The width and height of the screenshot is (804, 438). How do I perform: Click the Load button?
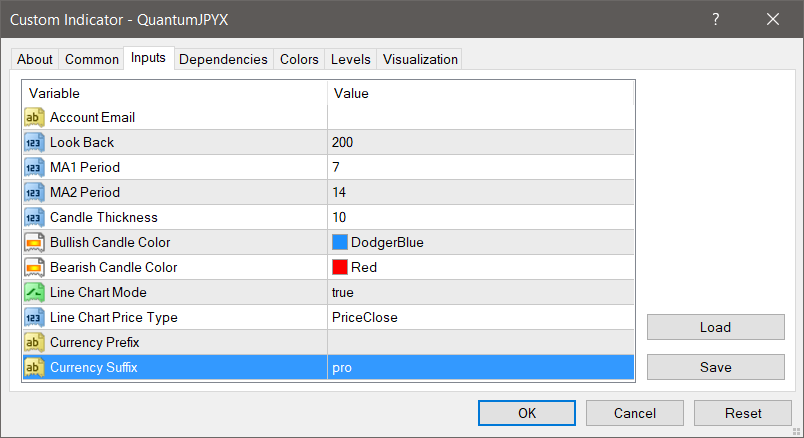tap(715, 327)
